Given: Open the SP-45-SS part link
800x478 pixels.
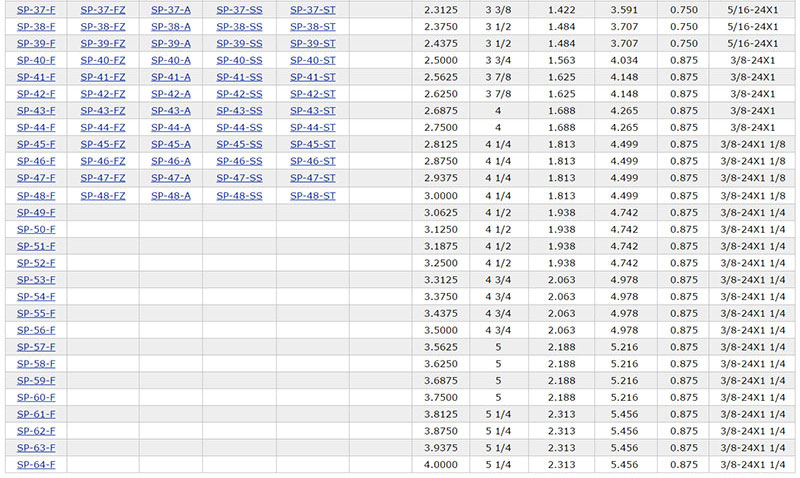Looking at the screenshot, I should tap(239, 145).
